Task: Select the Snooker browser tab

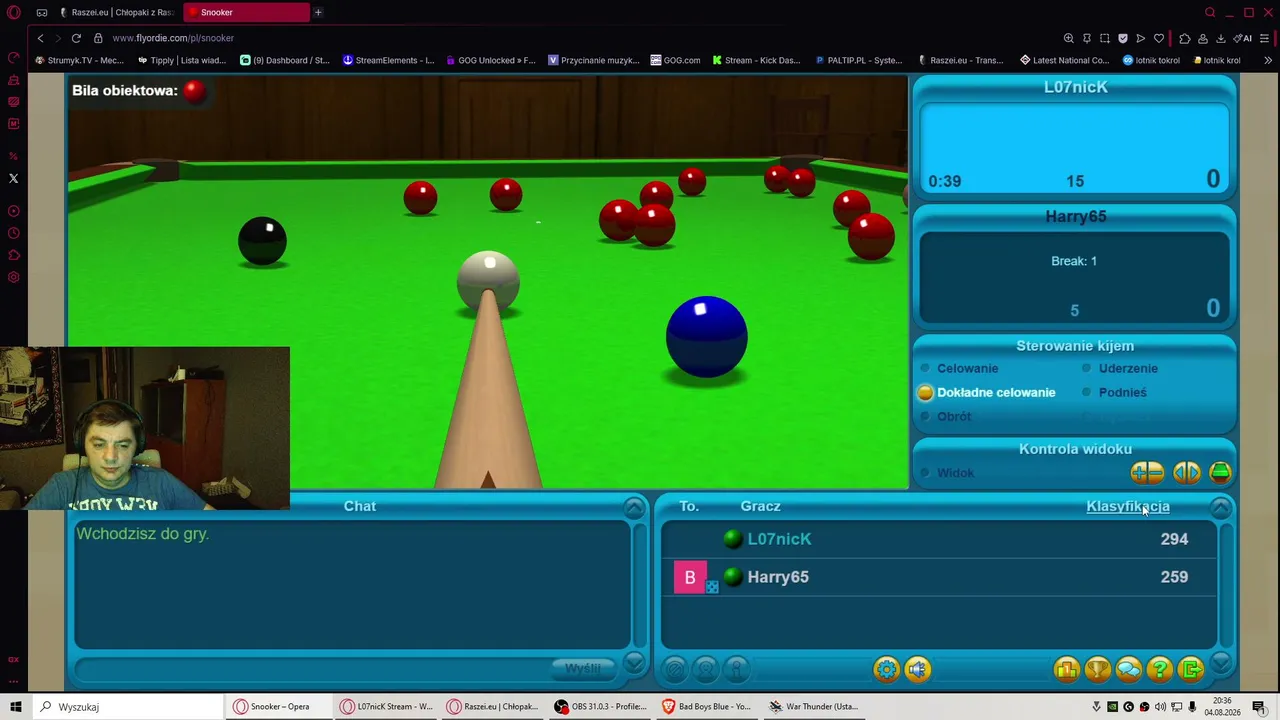Action: [x=246, y=12]
